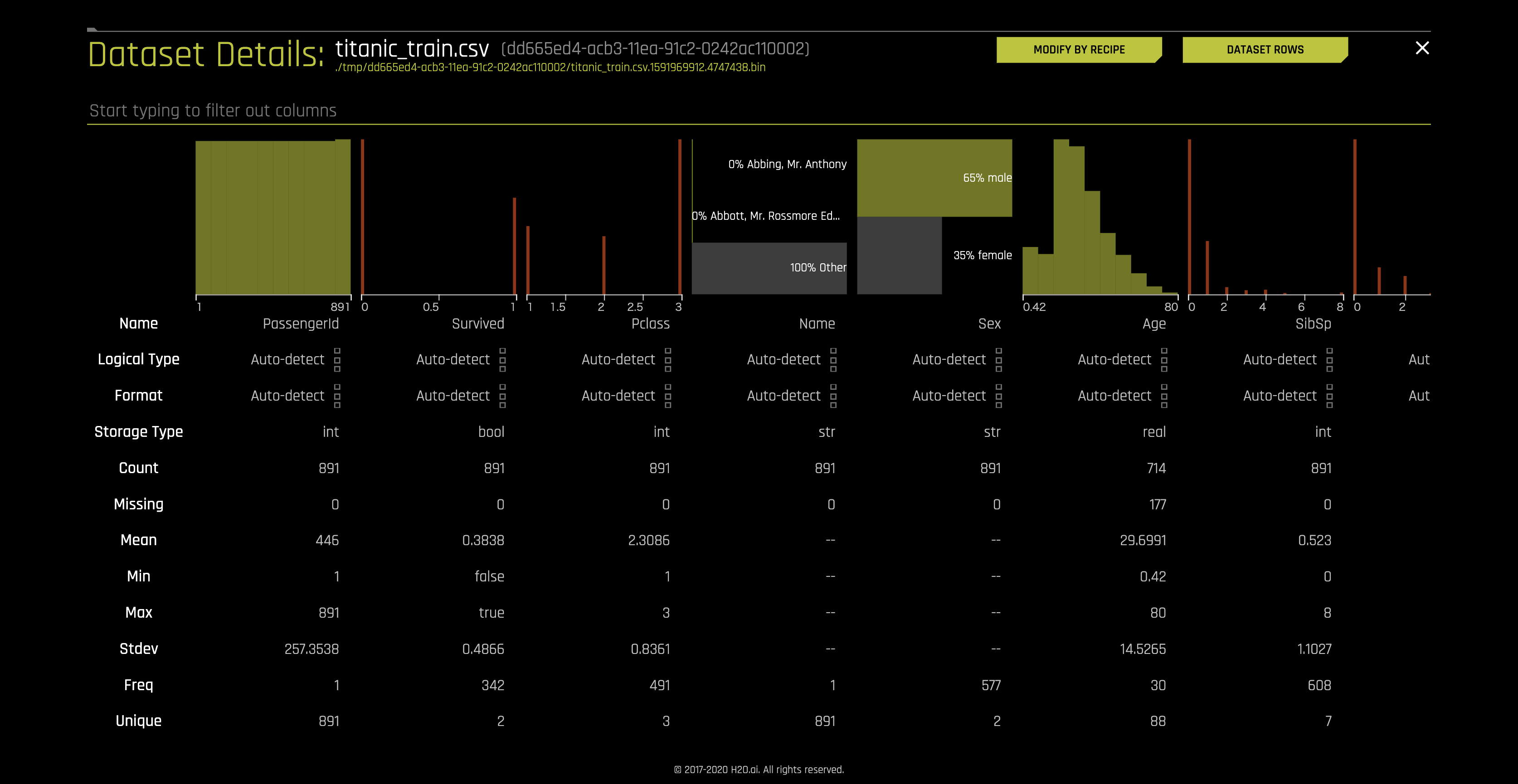Click the menu dots beside PassengerId Format

337,396
